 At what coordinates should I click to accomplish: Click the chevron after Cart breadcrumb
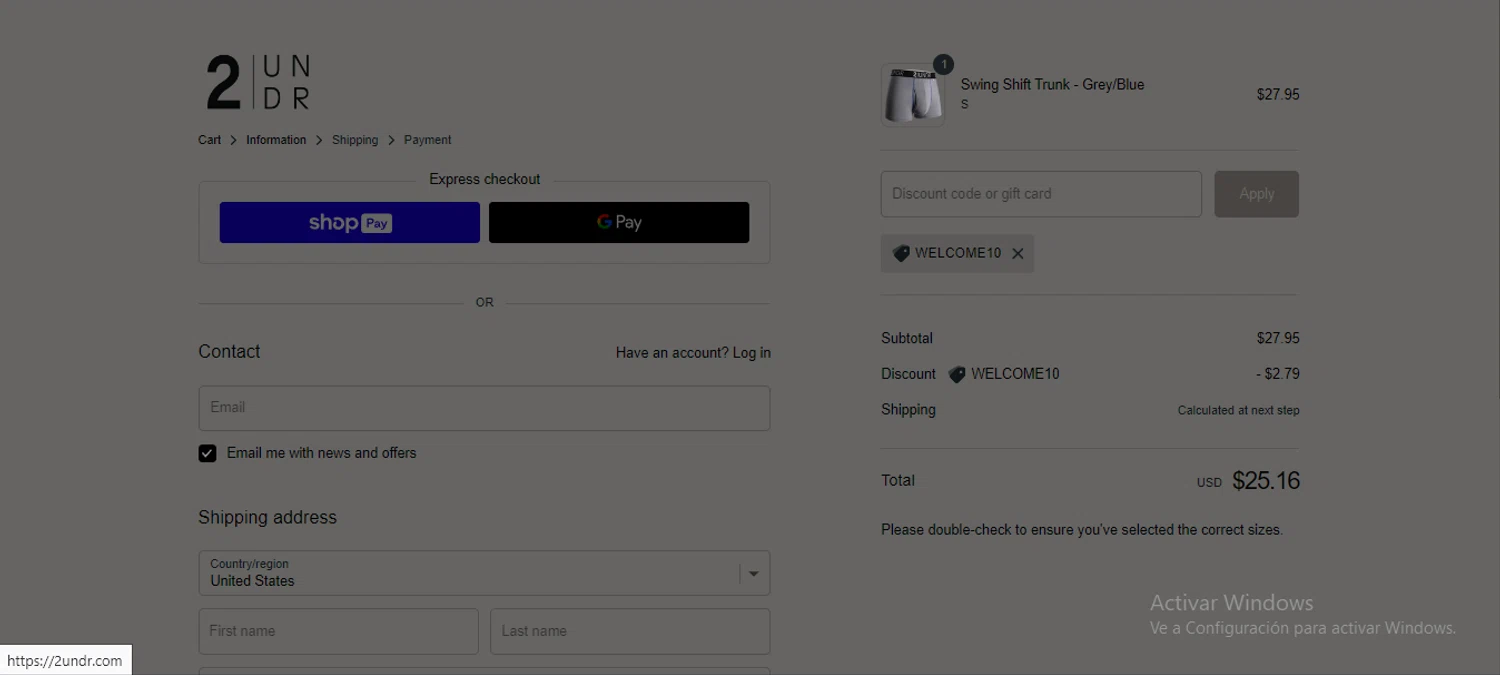coord(234,140)
